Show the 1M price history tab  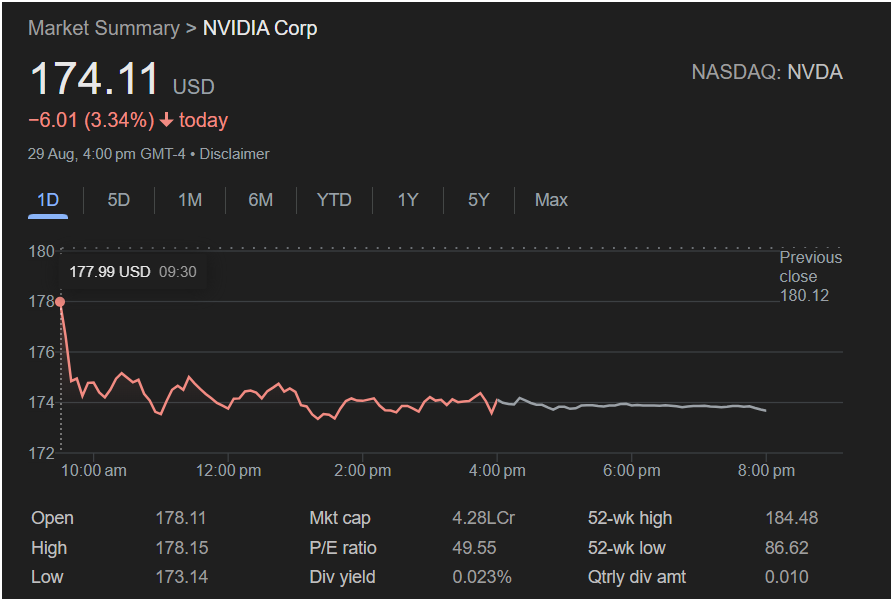190,200
